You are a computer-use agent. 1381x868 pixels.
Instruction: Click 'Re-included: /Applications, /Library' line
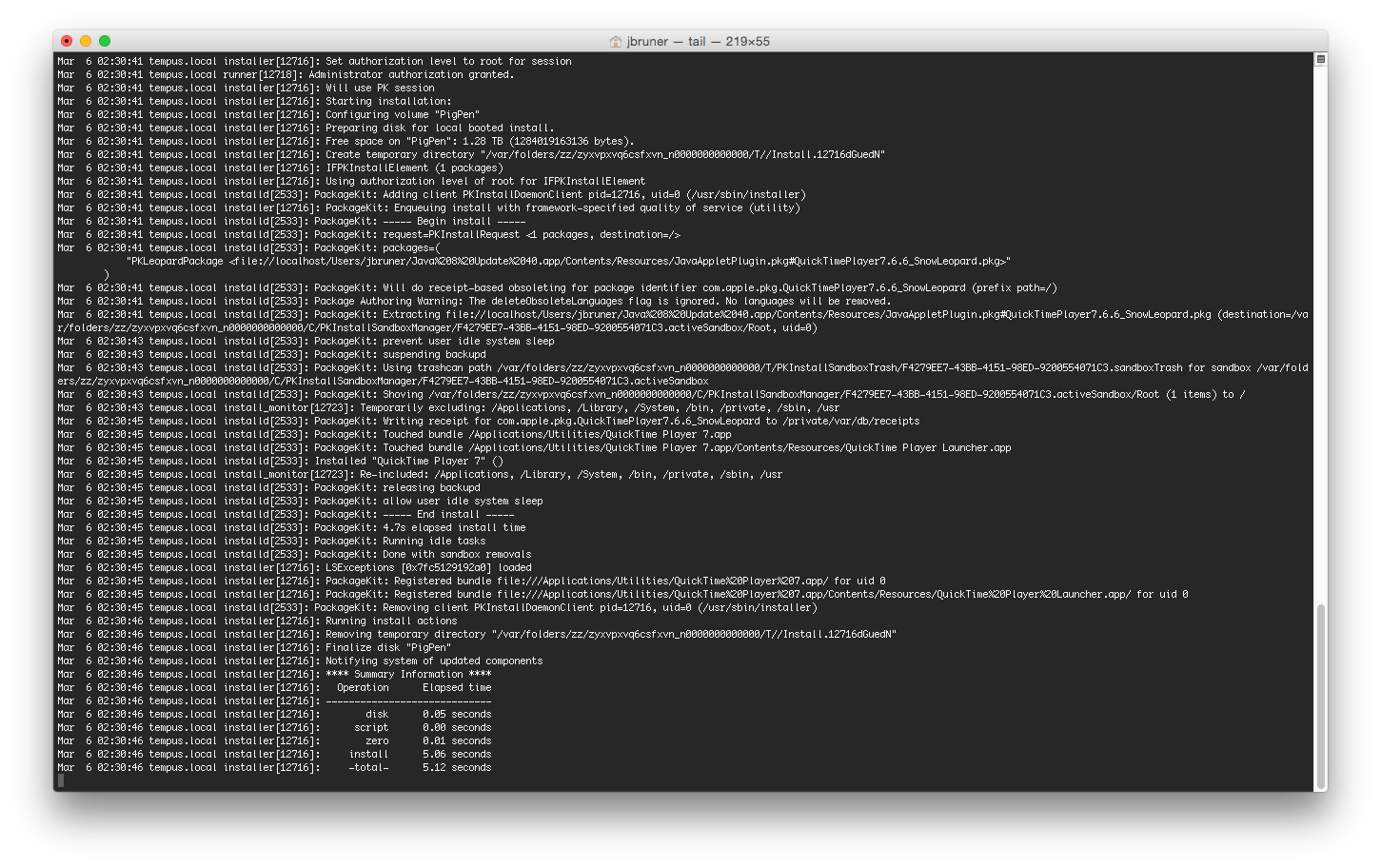420,474
